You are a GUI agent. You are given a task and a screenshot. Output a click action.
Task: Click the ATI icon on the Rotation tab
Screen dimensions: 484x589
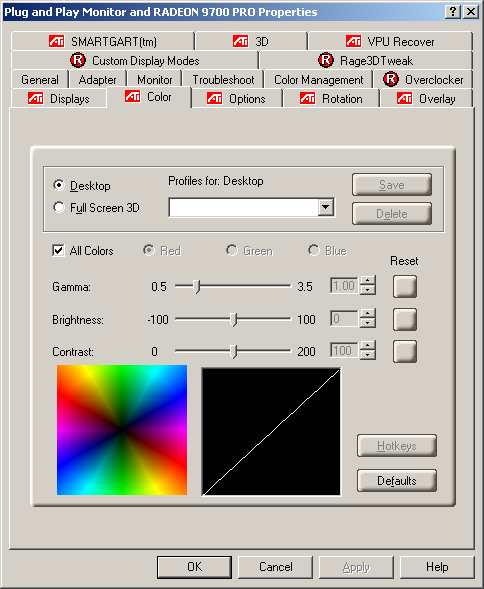[x=307, y=98]
